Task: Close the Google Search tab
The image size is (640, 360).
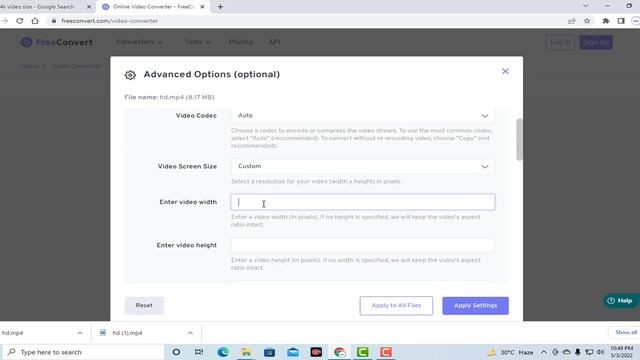Action: [89, 7]
